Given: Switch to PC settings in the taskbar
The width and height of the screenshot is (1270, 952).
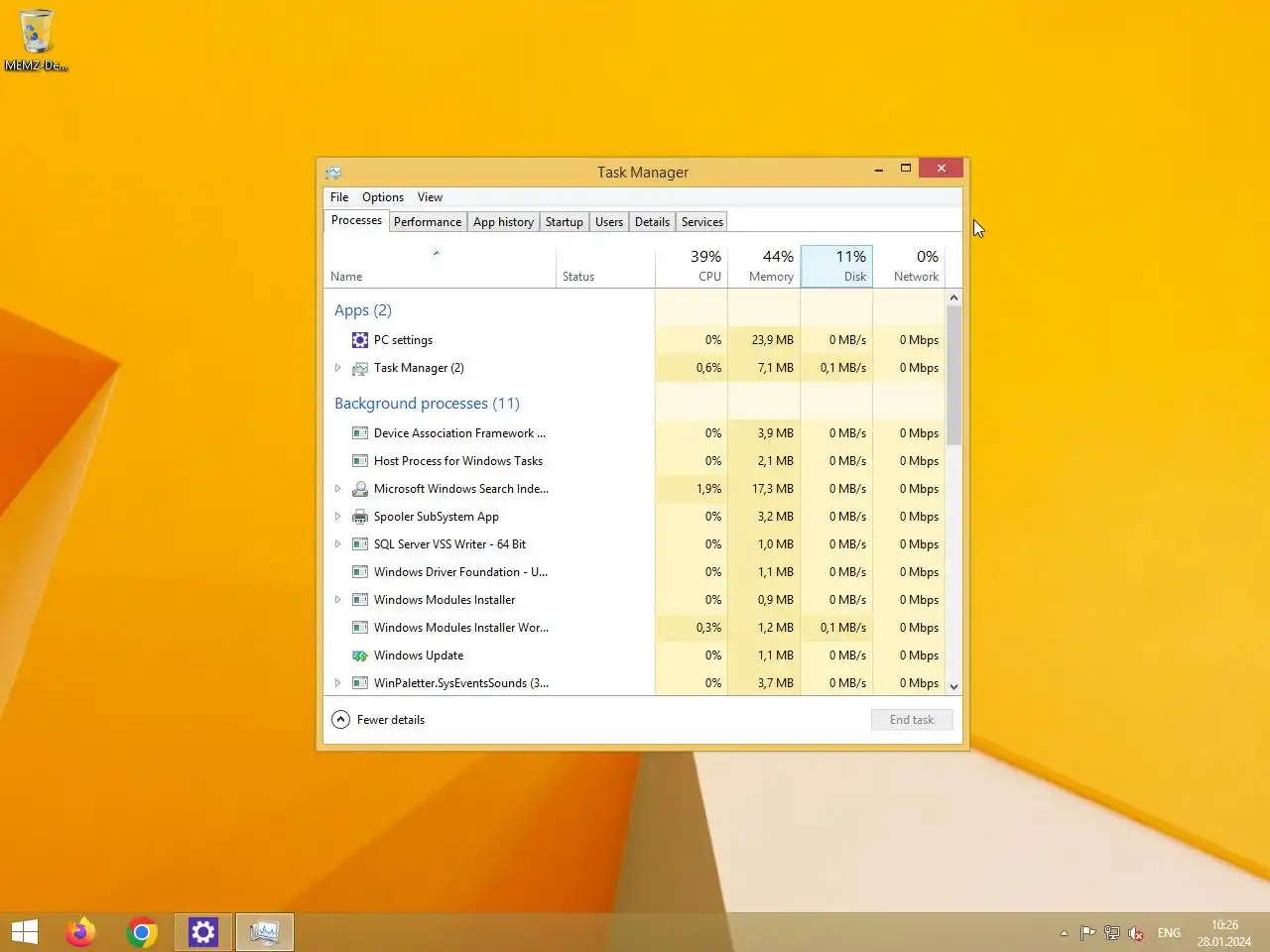Looking at the screenshot, I should 203,932.
